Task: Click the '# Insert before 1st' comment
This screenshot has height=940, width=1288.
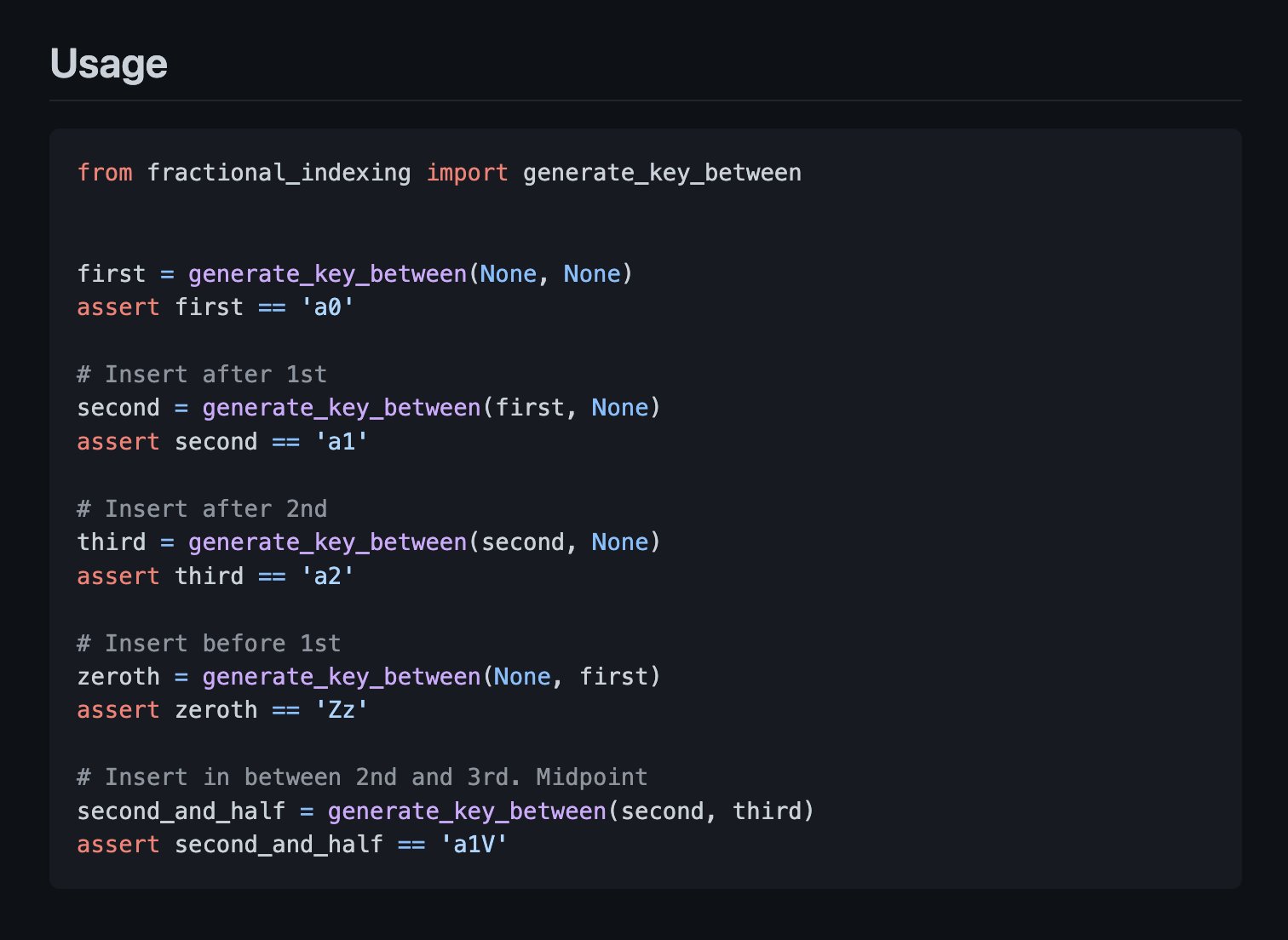Action: [x=209, y=644]
